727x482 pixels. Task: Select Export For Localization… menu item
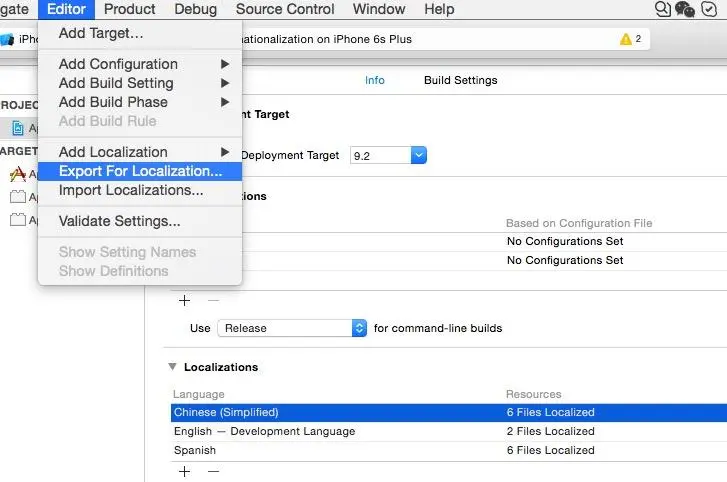(x=140, y=171)
